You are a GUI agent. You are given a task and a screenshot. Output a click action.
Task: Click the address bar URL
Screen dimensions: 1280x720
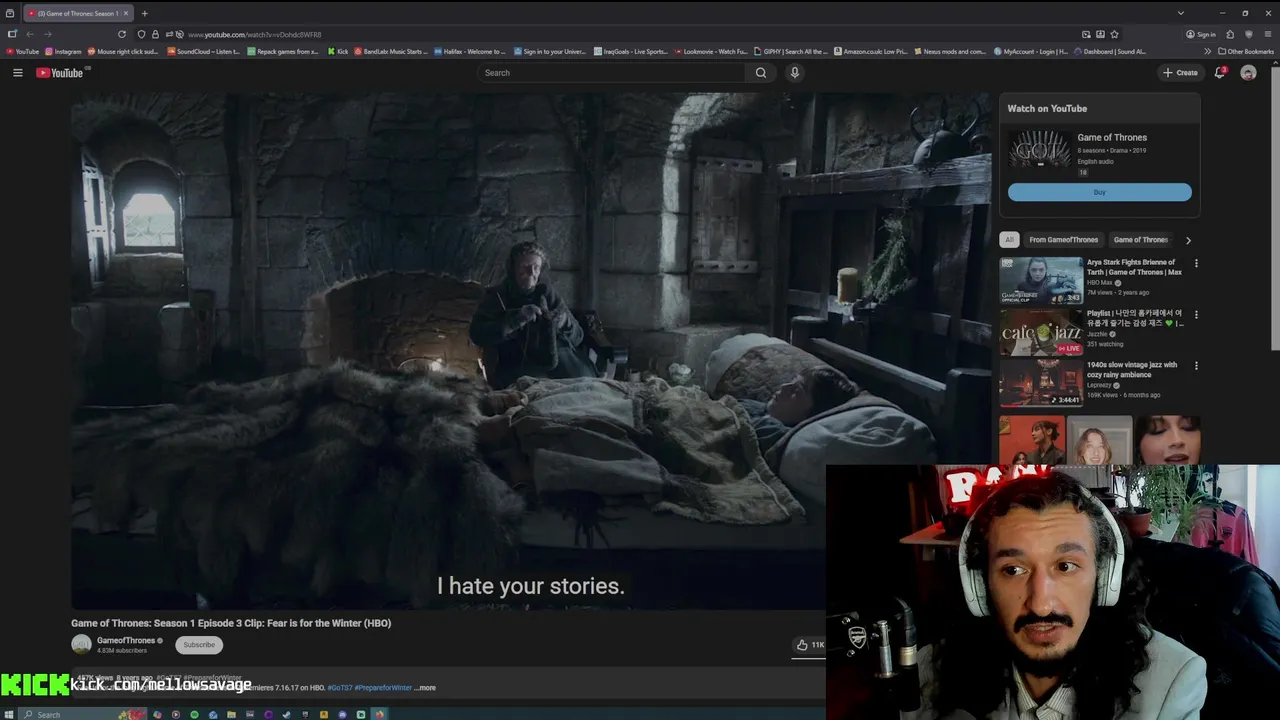[x=254, y=35]
